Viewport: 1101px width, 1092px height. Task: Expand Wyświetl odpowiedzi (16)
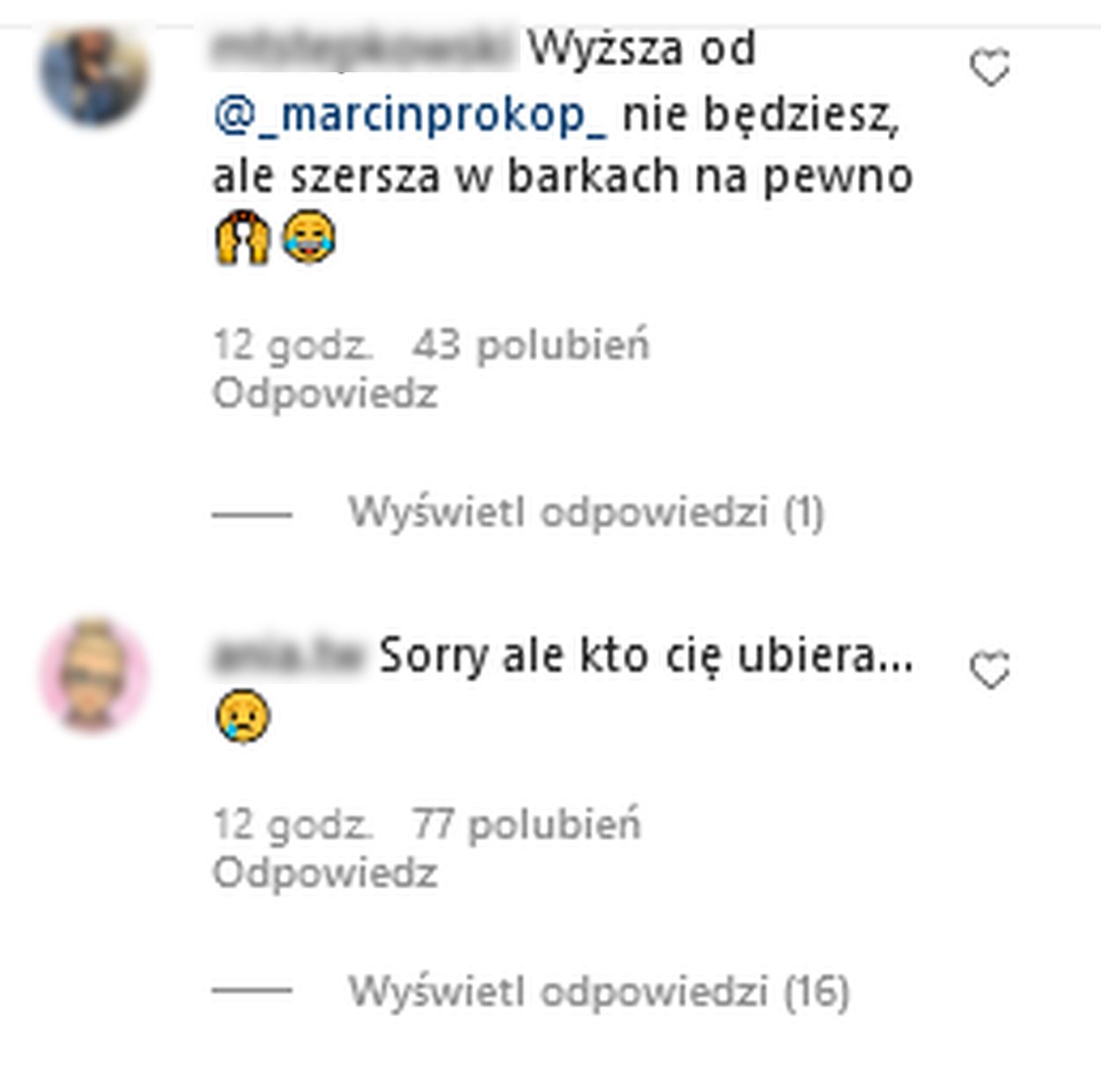599,992
